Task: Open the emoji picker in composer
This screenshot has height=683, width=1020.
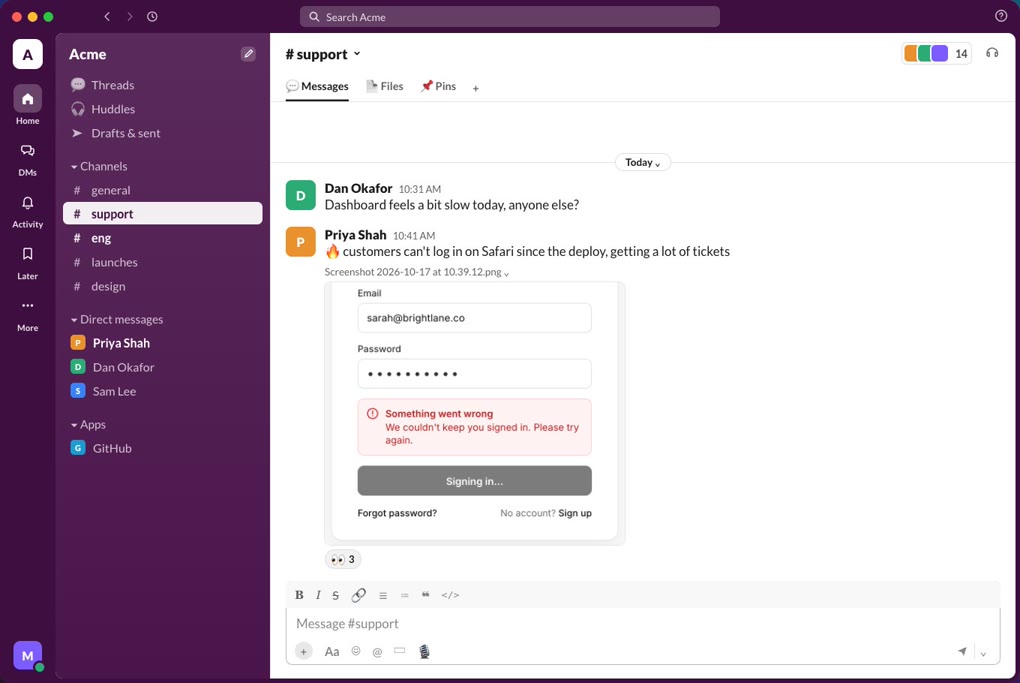Action: click(x=356, y=651)
